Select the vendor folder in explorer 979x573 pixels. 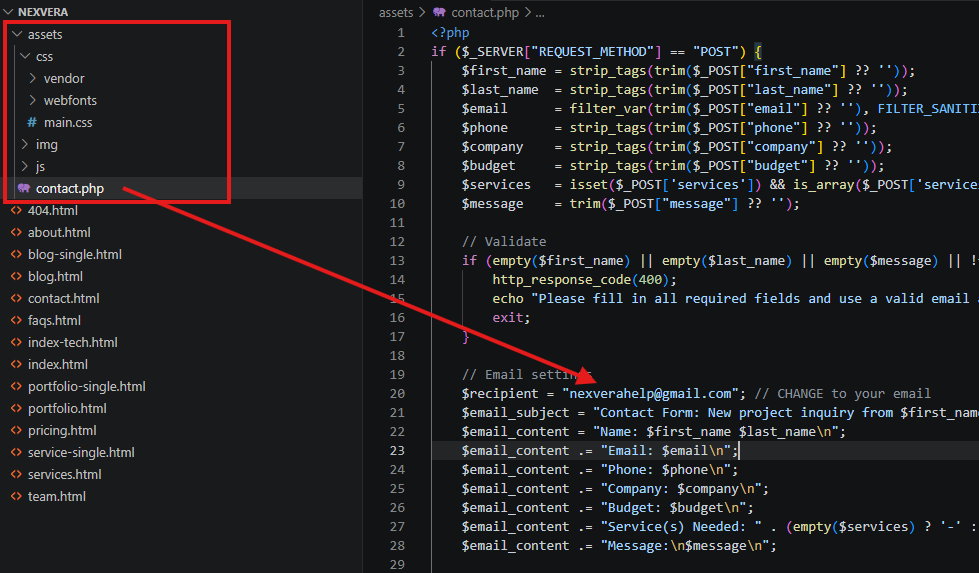64,79
